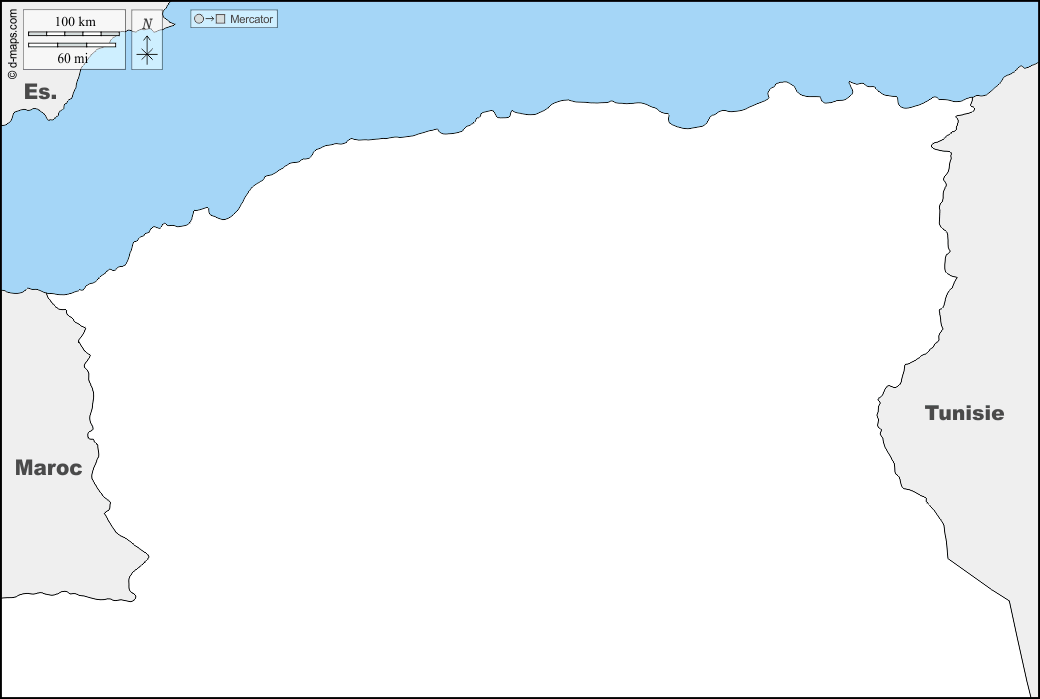Select the Mercator projection label
The height and width of the screenshot is (699, 1040).
pos(251,19)
